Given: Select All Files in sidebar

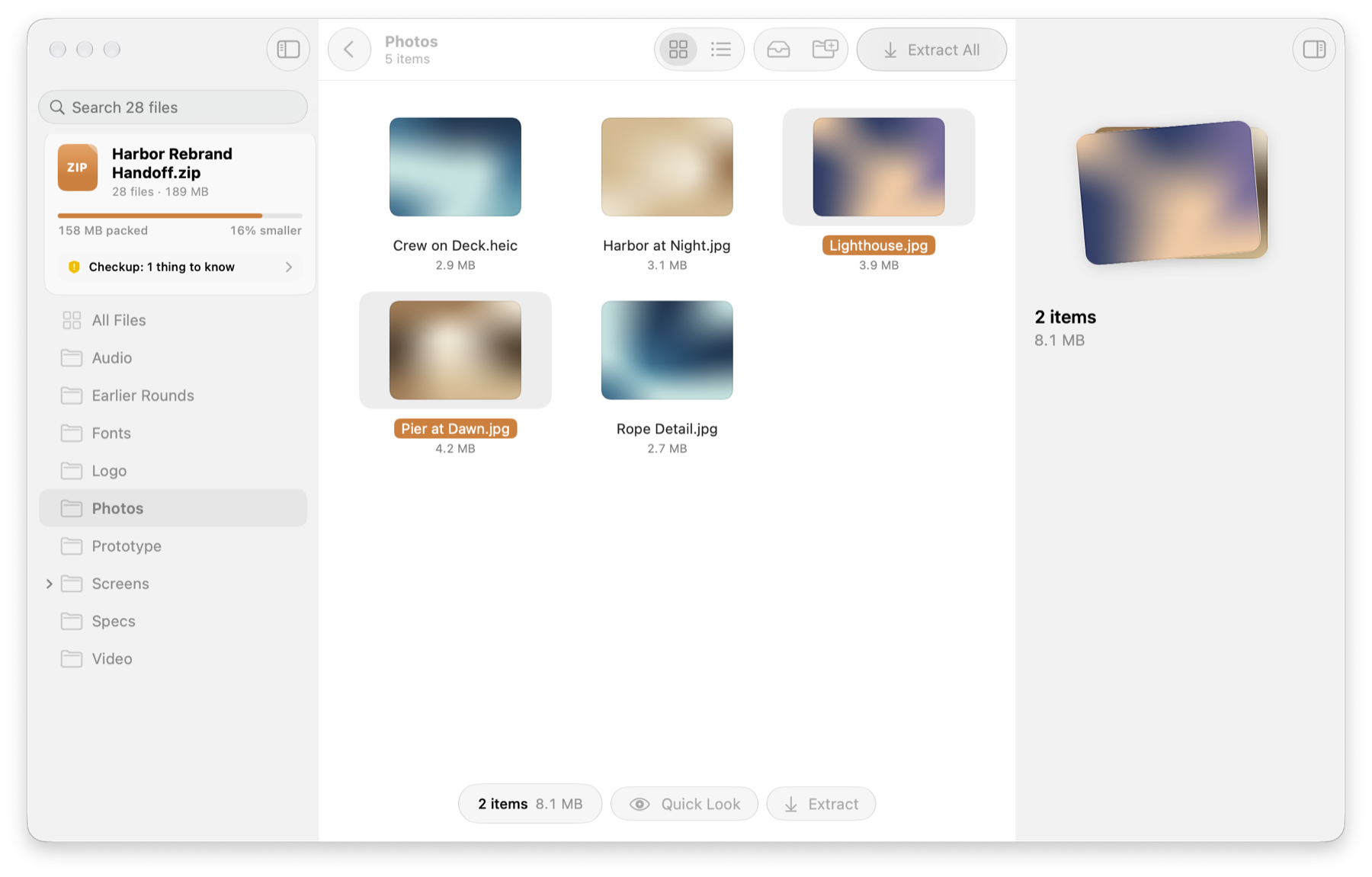Looking at the screenshot, I should pyautogui.click(x=173, y=320).
